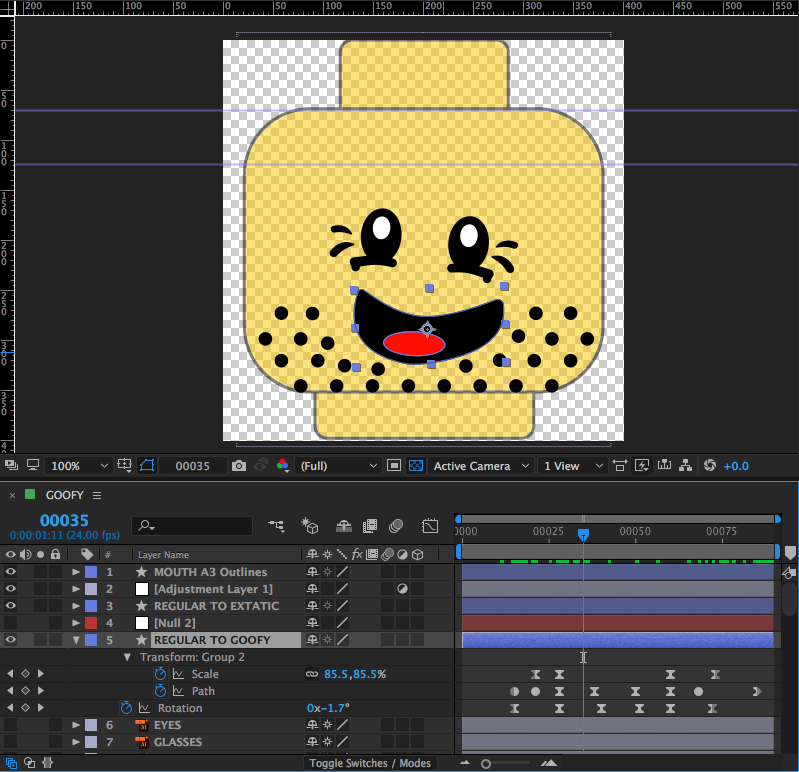Click the Scale stopwatch icon

(160, 674)
